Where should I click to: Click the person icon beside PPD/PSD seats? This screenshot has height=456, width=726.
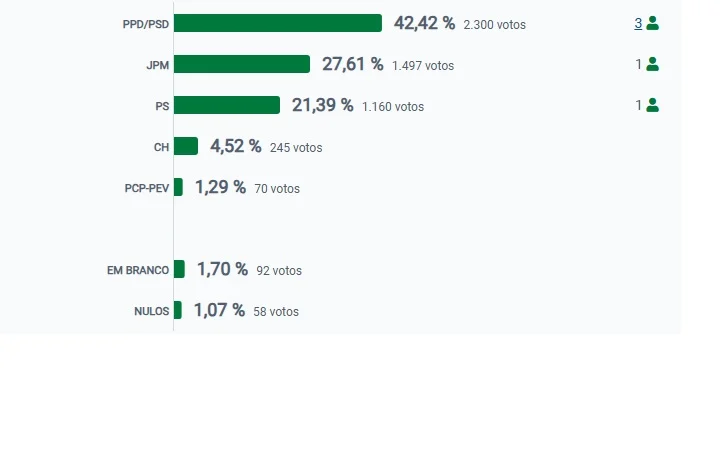point(652,23)
